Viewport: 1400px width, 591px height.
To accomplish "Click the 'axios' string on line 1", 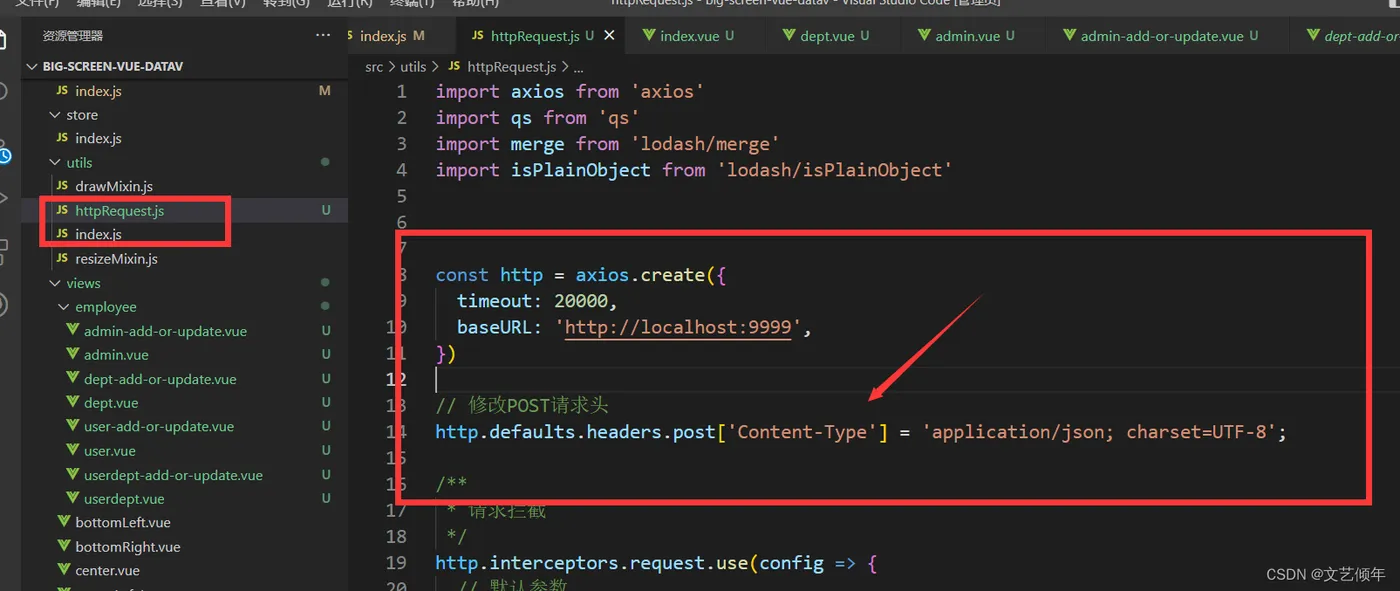I will [667, 92].
